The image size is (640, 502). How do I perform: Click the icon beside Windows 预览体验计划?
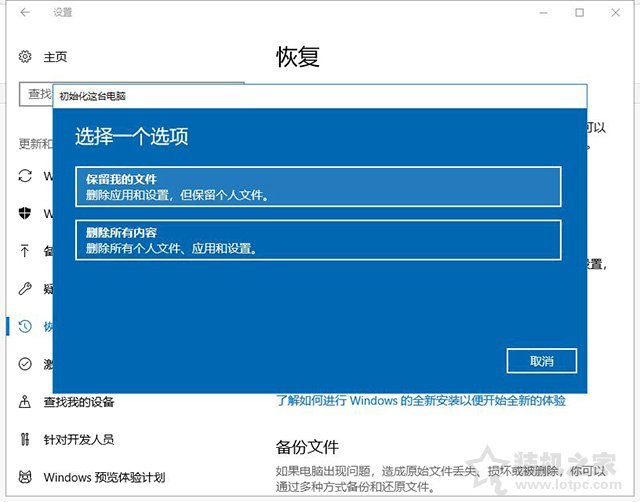tap(25, 477)
